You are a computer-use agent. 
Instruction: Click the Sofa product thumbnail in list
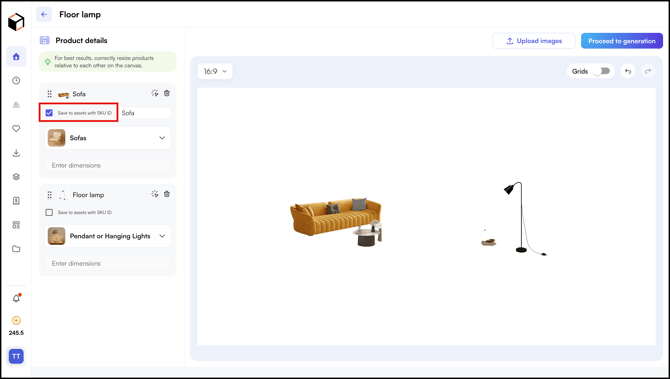64,94
